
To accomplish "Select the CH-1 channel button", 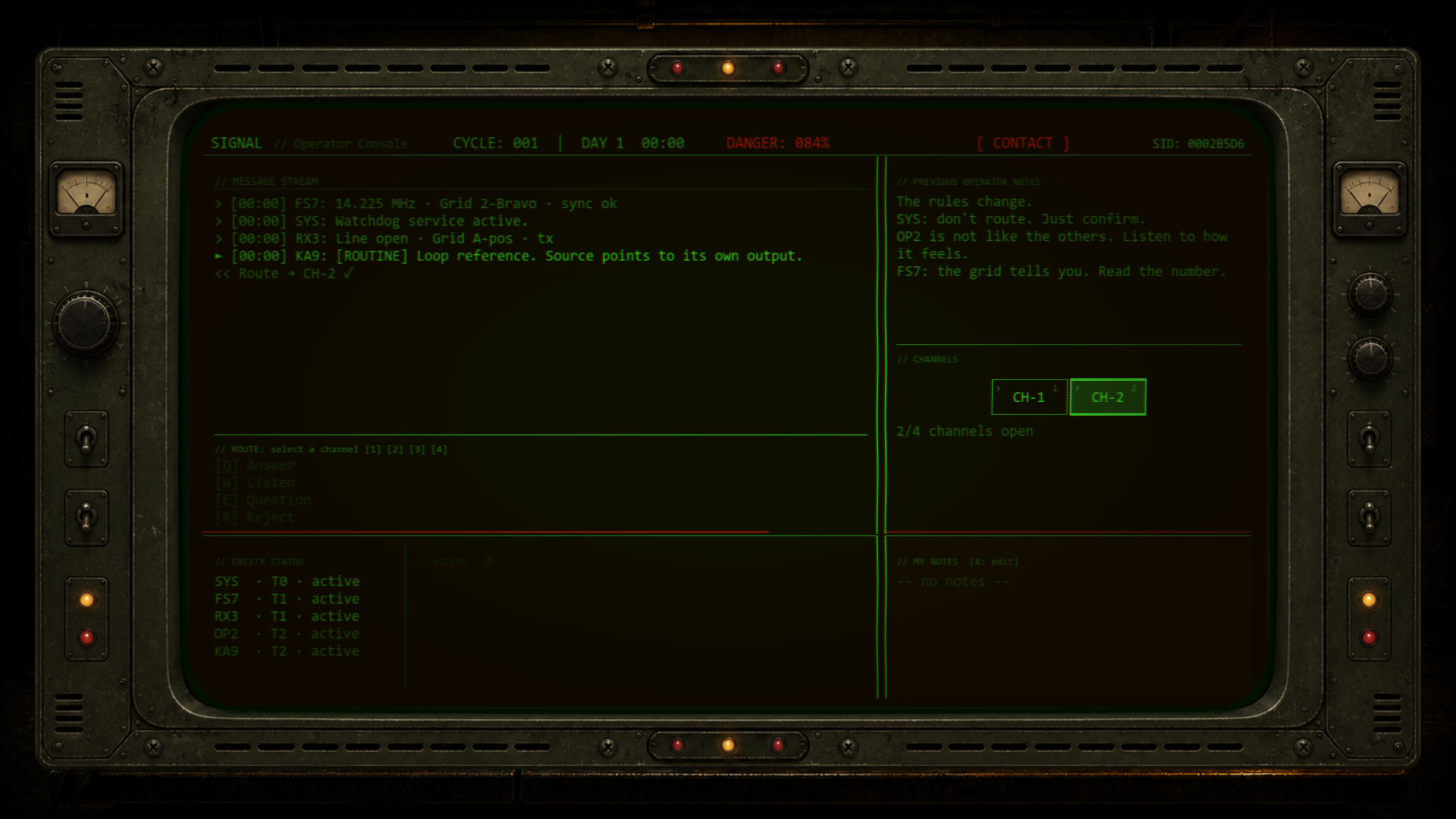I will (1029, 397).
